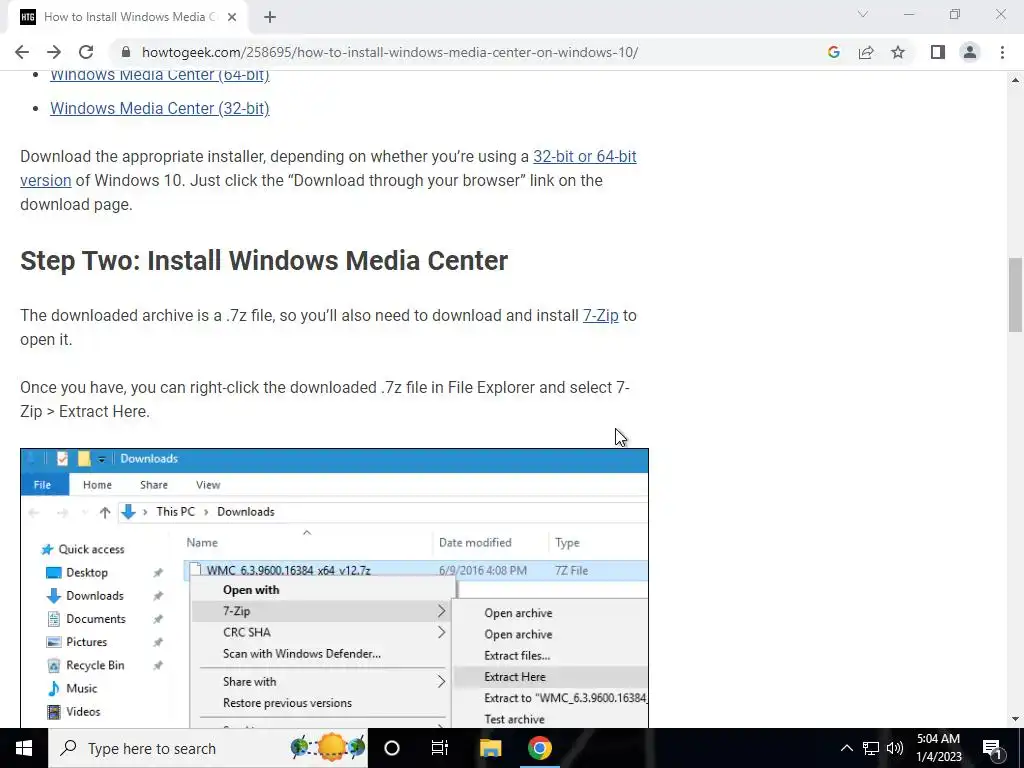Open the browser side panel
Image resolution: width=1024 pixels, height=768 pixels.
(x=938, y=52)
